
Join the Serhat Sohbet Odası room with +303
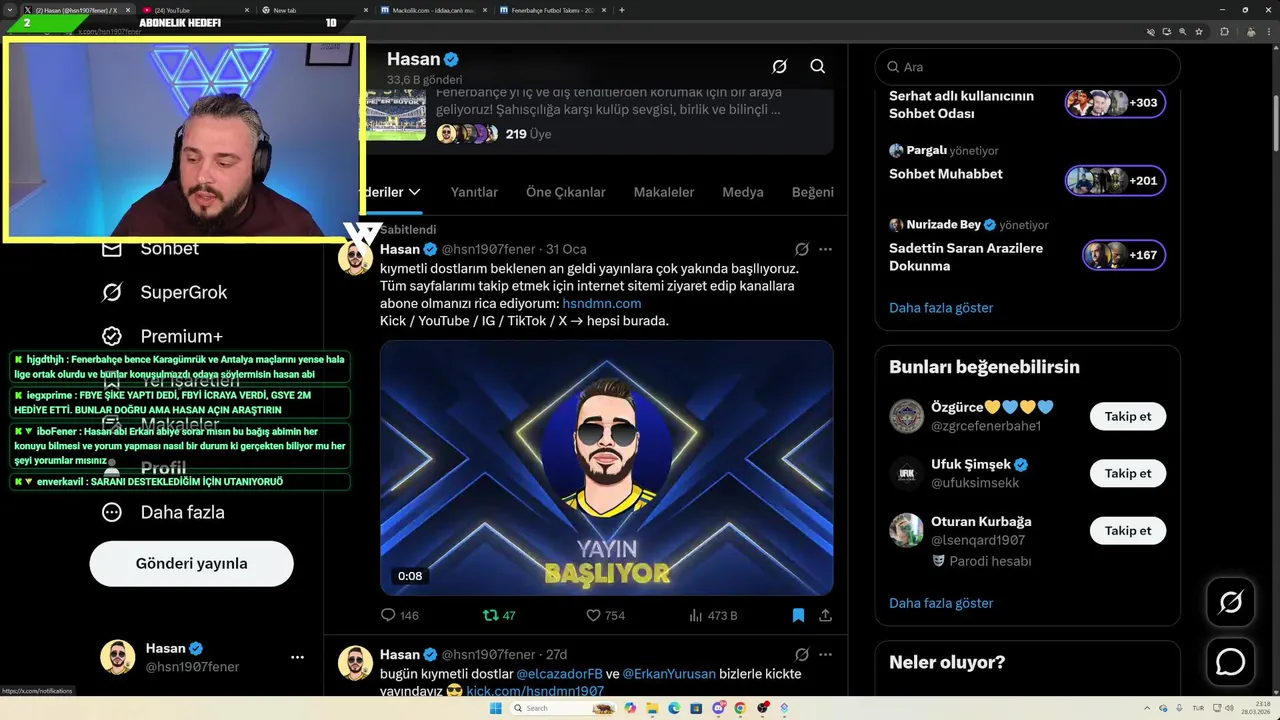click(x=1115, y=103)
